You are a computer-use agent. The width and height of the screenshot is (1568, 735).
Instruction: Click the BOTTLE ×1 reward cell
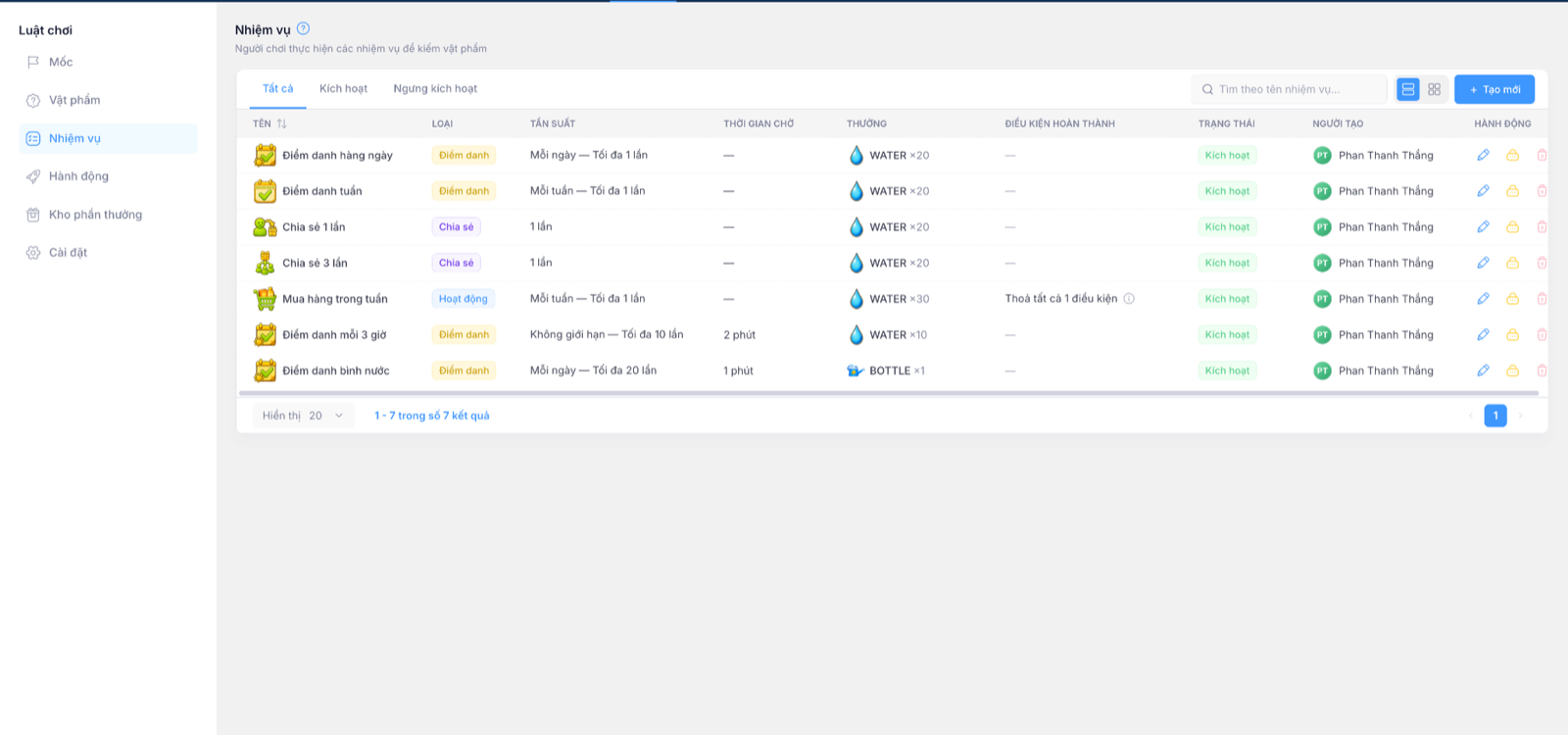click(x=886, y=370)
